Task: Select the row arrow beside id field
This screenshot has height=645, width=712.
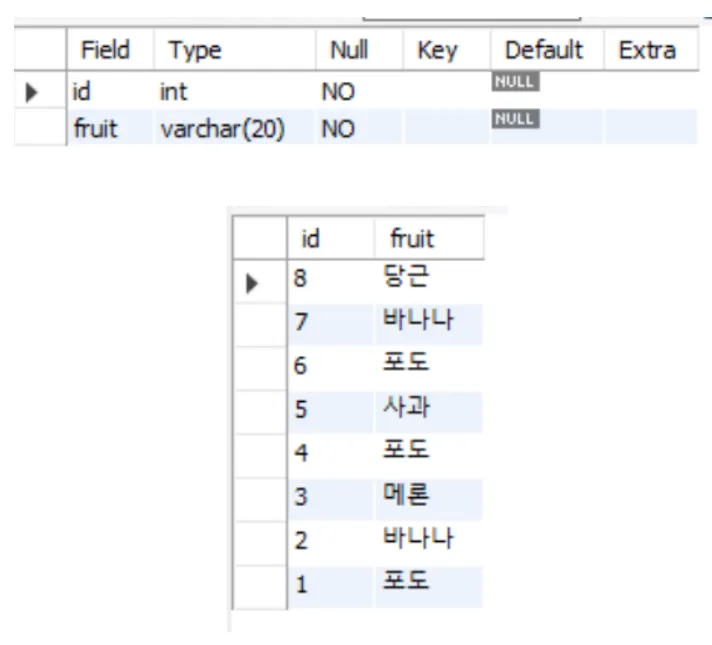Action: pos(31,92)
